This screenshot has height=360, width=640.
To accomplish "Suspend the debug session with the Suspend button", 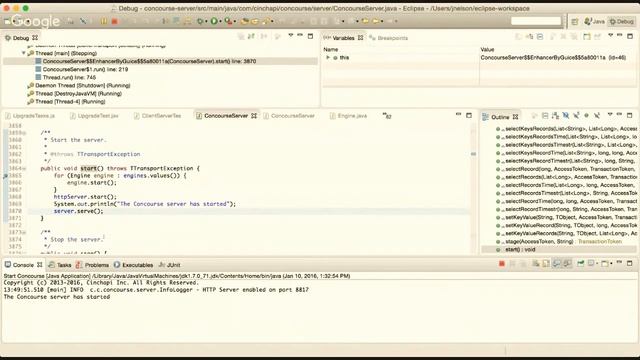I will (104, 21).
